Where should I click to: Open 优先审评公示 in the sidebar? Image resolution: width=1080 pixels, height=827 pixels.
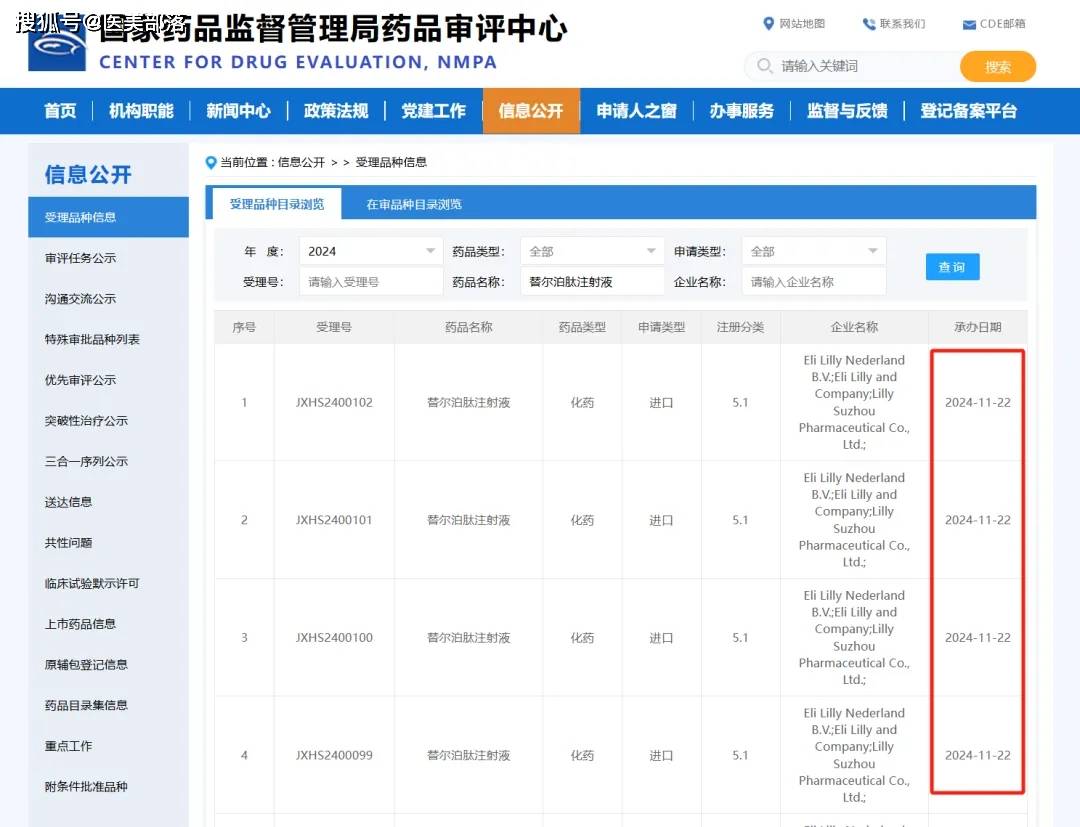pyautogui.click(x=81, y=380)
